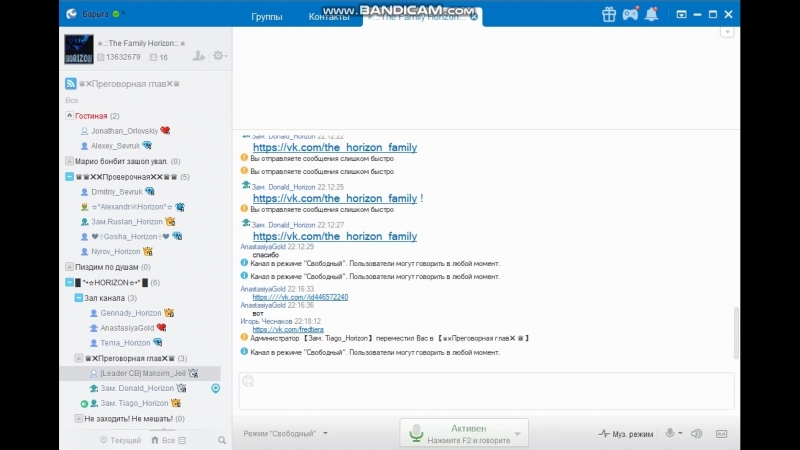Screen dimensions: 800x450
Task: Open https:////vk.com//id446572240 link
Action: (x=300, y=297)
